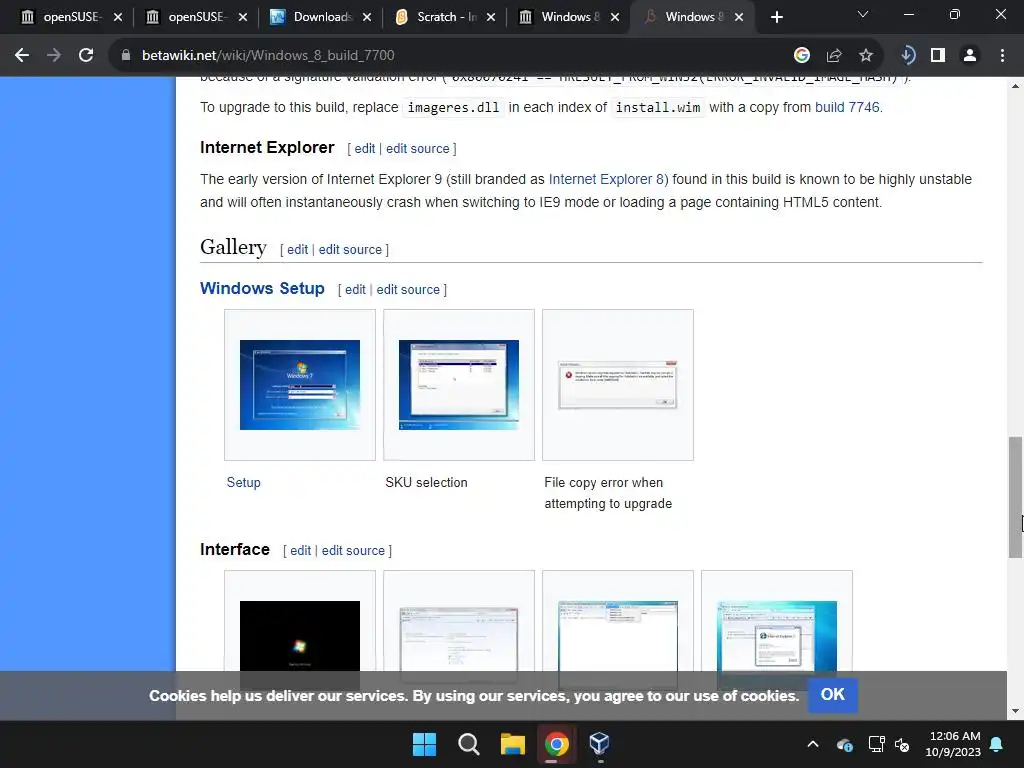
Task: Click the scrollbar down arrow
Action: point(1015,711)
